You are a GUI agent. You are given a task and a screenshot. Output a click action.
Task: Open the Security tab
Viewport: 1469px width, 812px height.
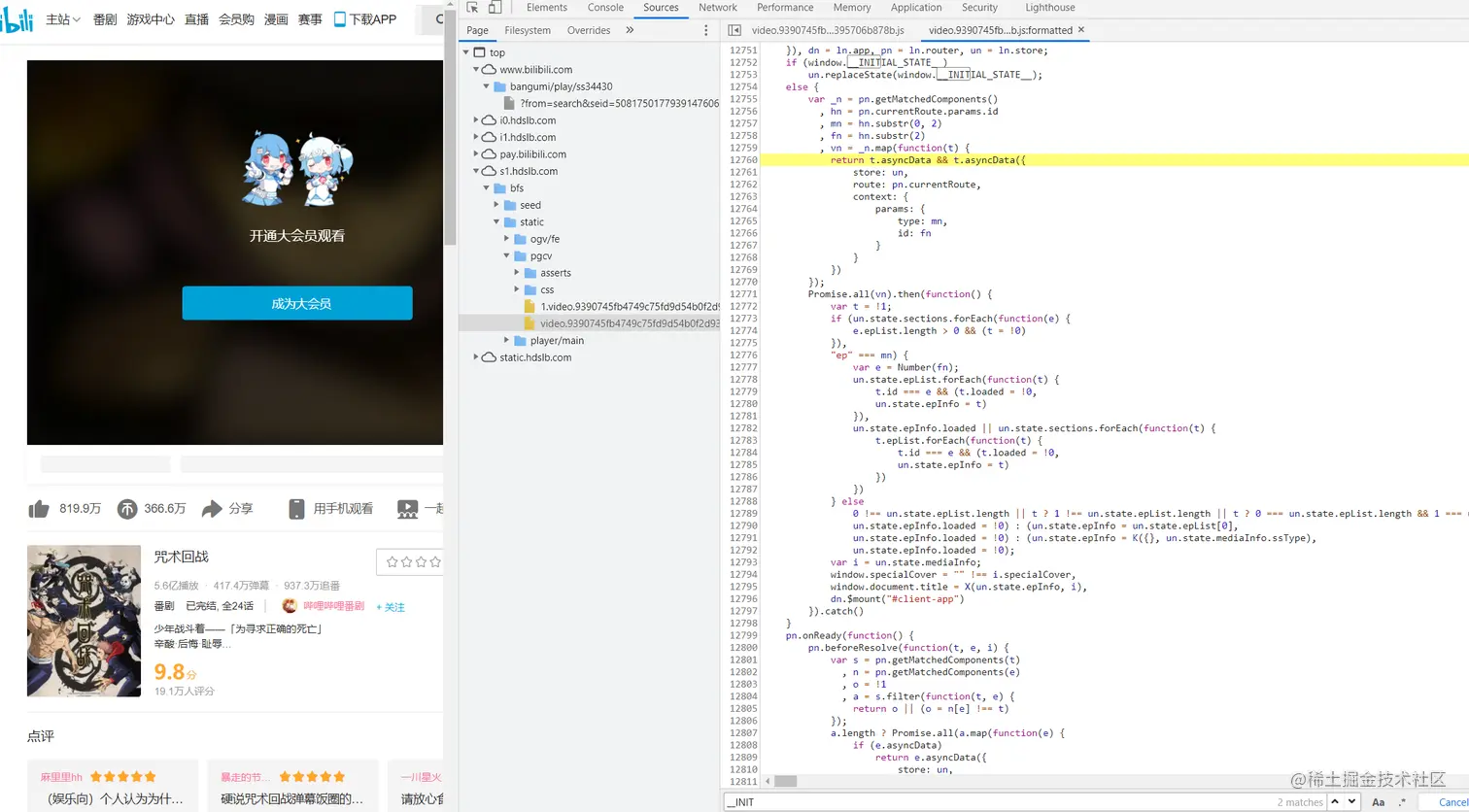click(979, 8)
